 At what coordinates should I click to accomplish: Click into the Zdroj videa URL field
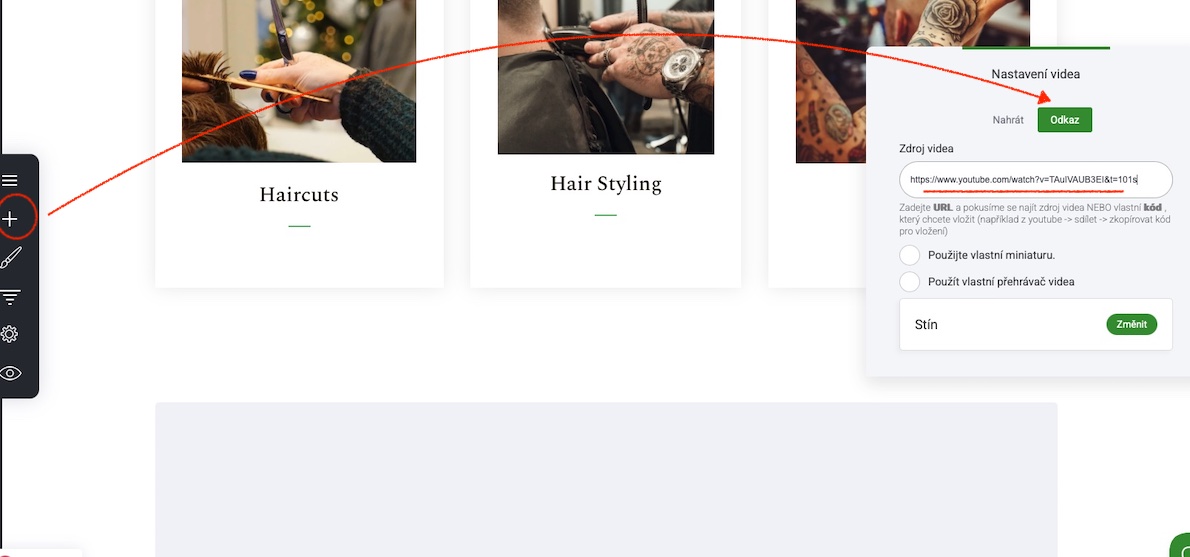(x=1035, y=180)
